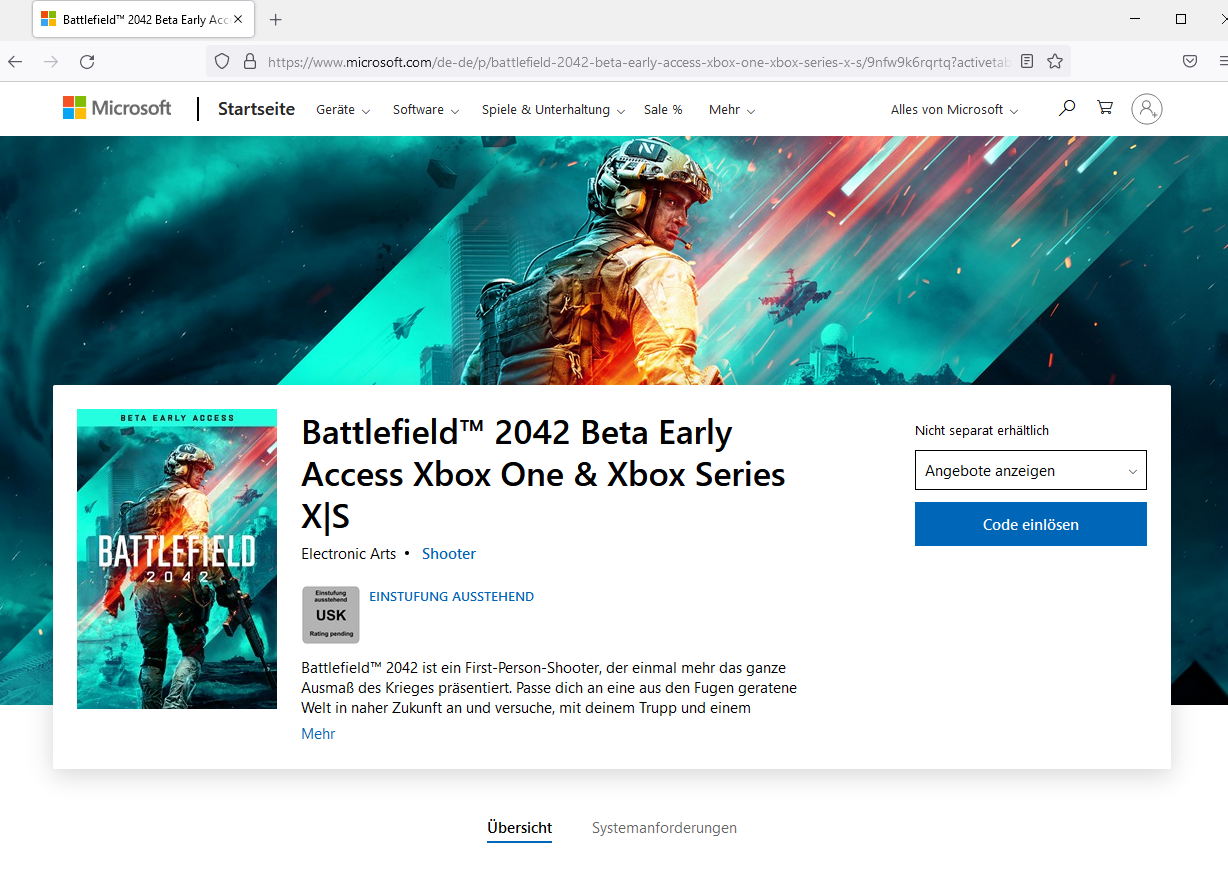
Task: Expand Alles von Microsoft menu
Action: click(x=954, y=110)
